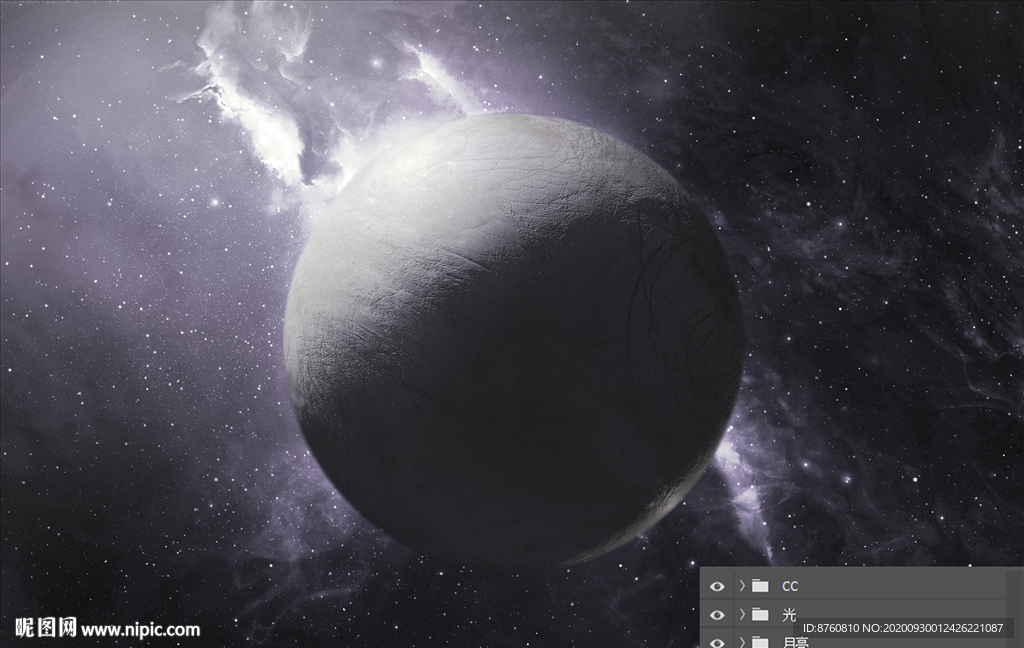The width and height of the screenshot is (1024, 648).
Task: Expand the 月亮 layer group
Action: 742,642
